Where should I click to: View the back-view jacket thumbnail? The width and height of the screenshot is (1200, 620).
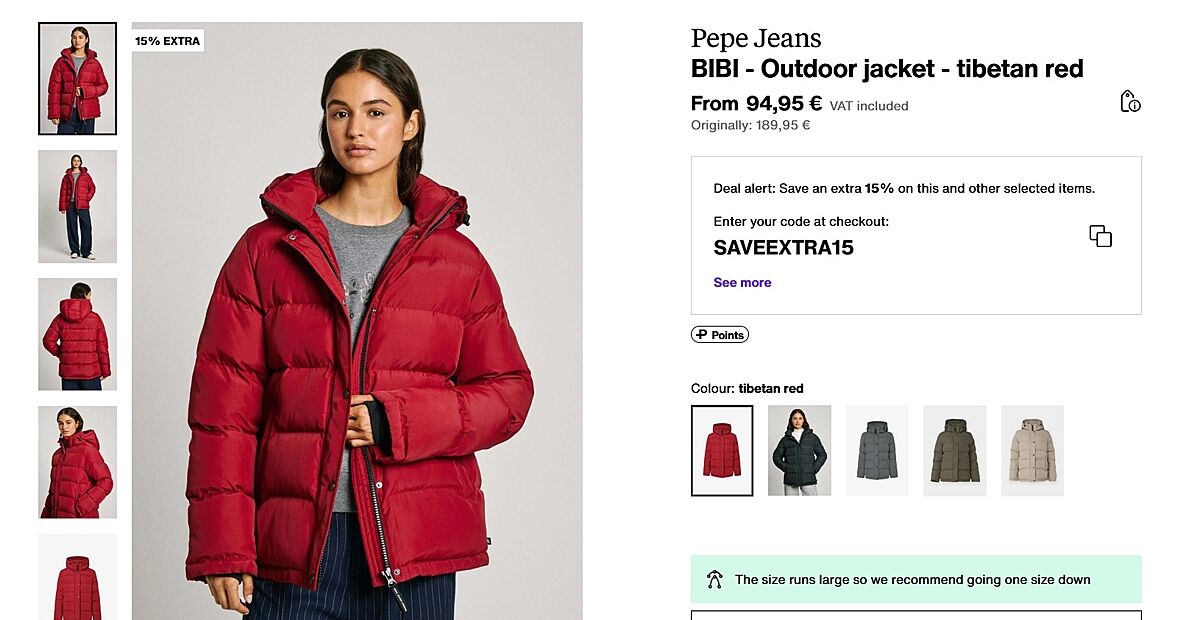point(77,334)
